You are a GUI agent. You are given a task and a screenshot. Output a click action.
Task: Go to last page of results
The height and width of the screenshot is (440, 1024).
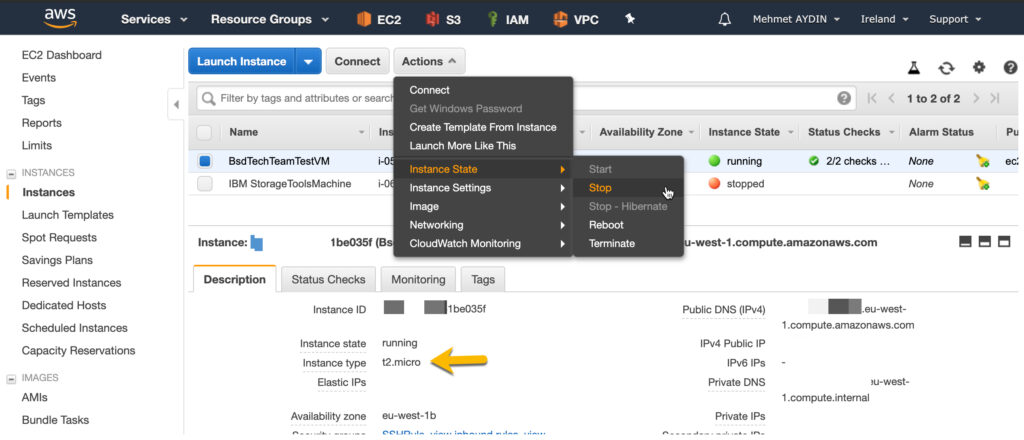(x=995, y=99)
